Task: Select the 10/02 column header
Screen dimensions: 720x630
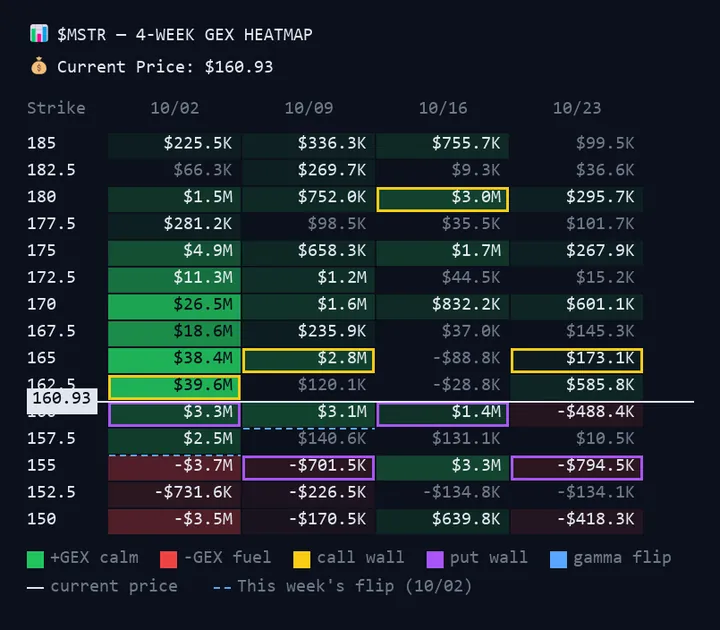Action: pos(175,108)
